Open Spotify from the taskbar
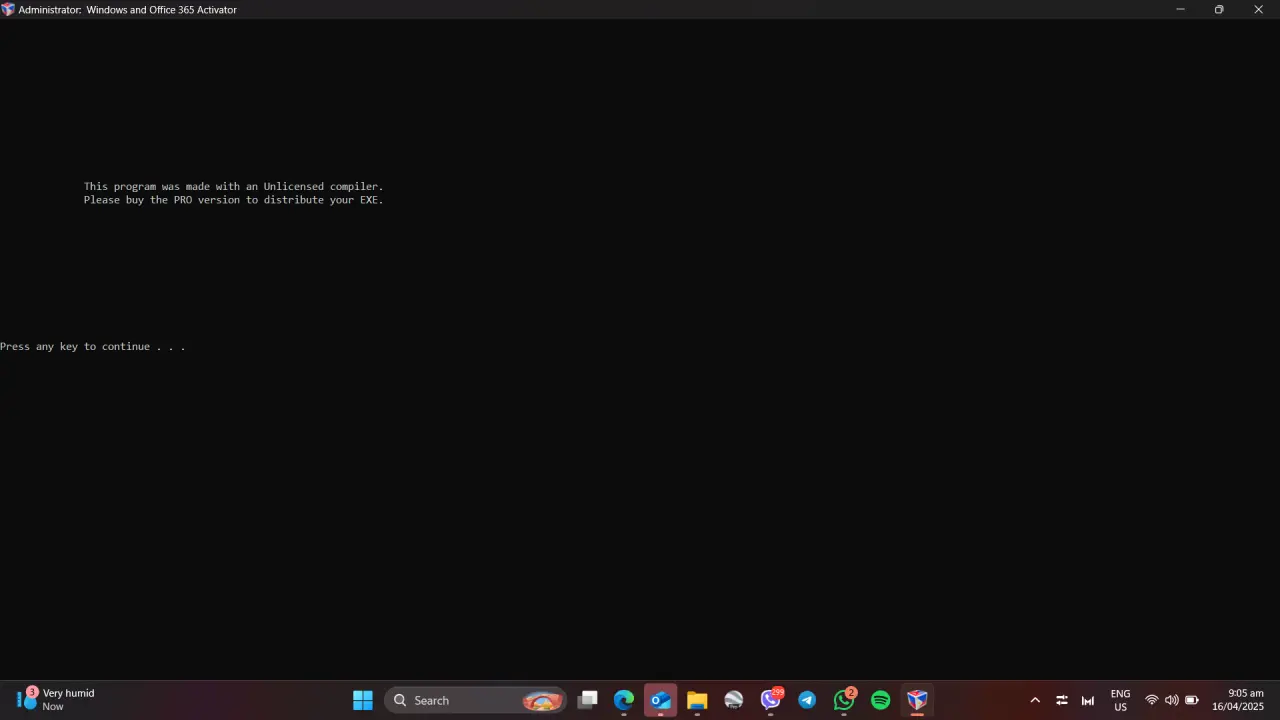The width and height of the screenshot is (1280, 720). pyautogui.click(x=881, y=700)
